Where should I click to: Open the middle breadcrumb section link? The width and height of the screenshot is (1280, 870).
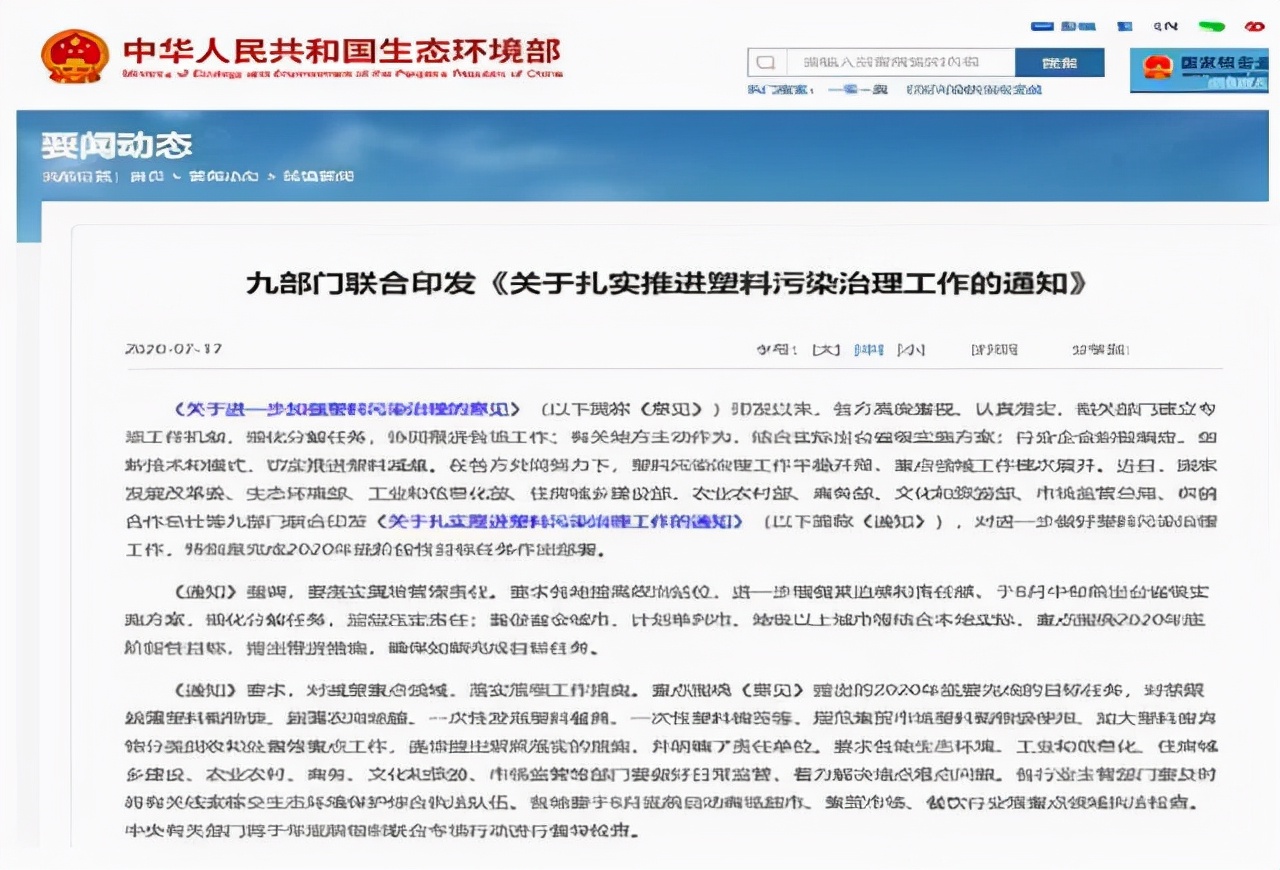[x=222, y=176]
